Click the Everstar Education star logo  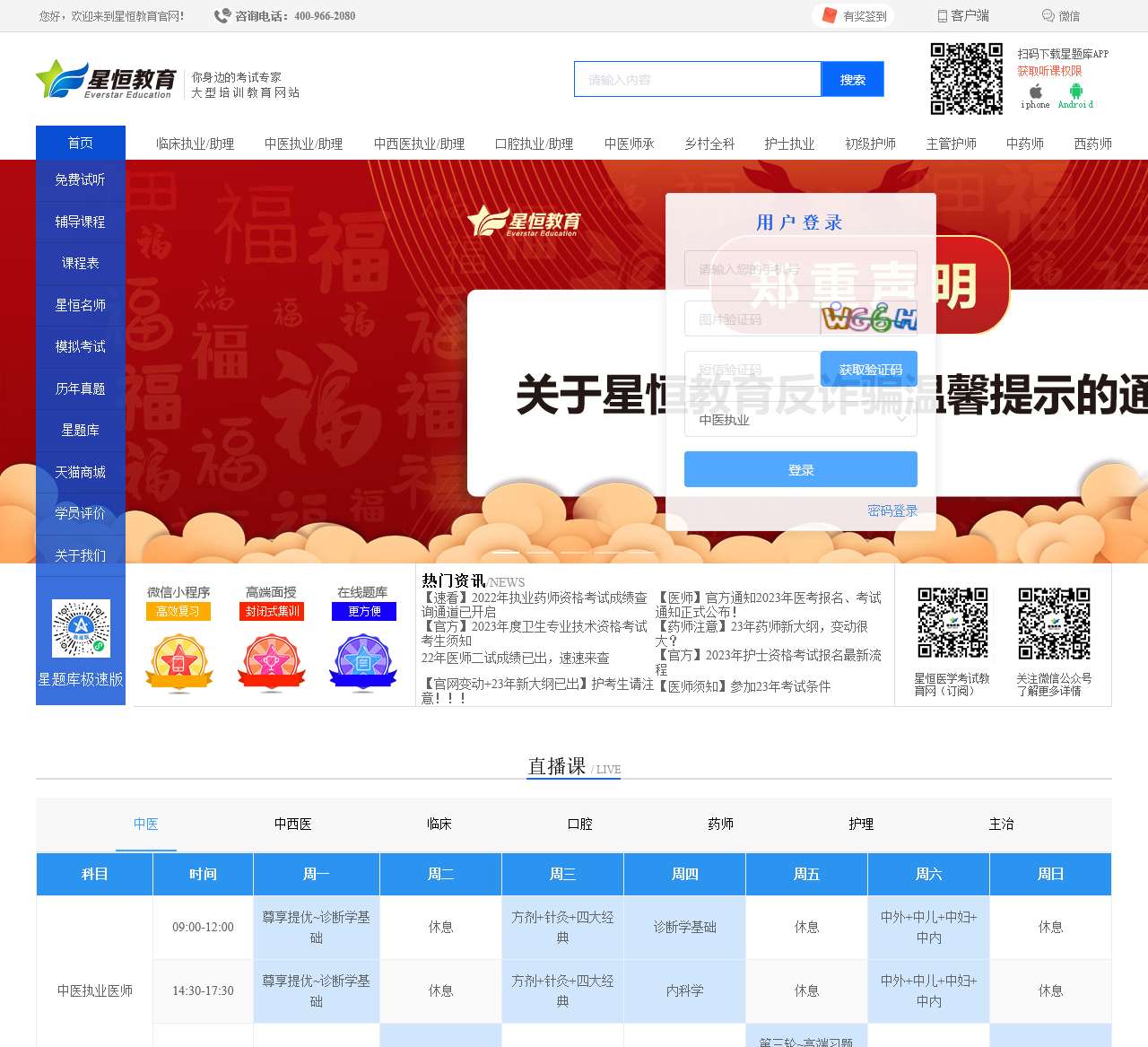[106, 80]
